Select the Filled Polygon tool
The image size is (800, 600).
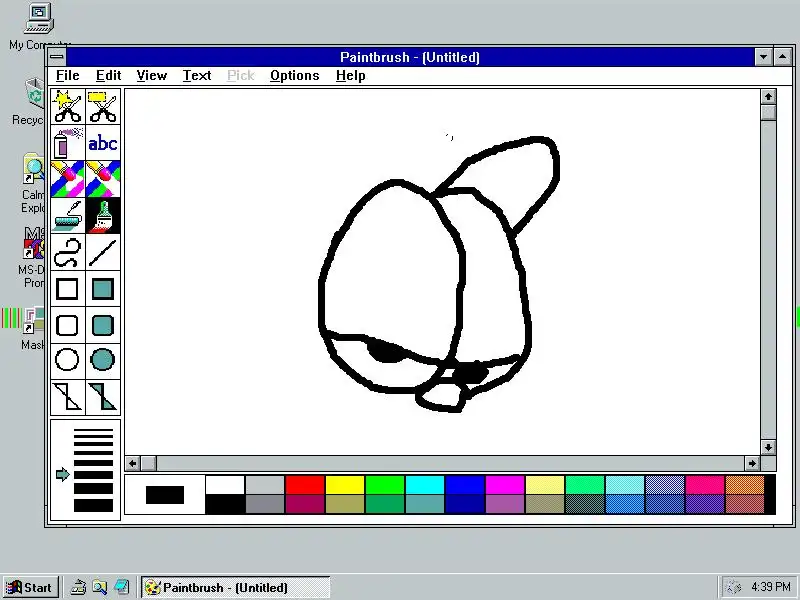click(x=103, y=397)
